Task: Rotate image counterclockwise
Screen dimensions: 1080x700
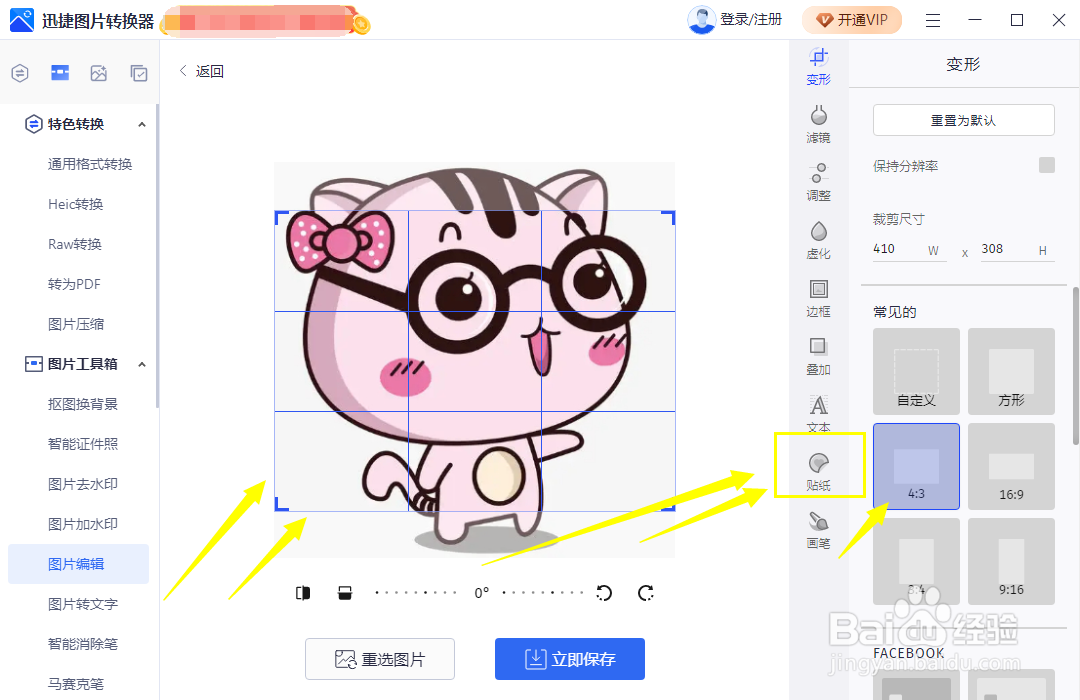Action: click(x=604, y=593)
